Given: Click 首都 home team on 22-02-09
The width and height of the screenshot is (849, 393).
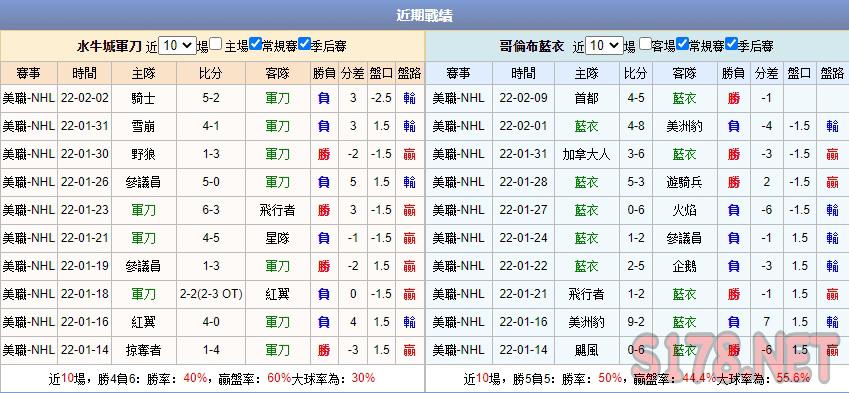Looking at the screenshot, I should coord(586,99).
